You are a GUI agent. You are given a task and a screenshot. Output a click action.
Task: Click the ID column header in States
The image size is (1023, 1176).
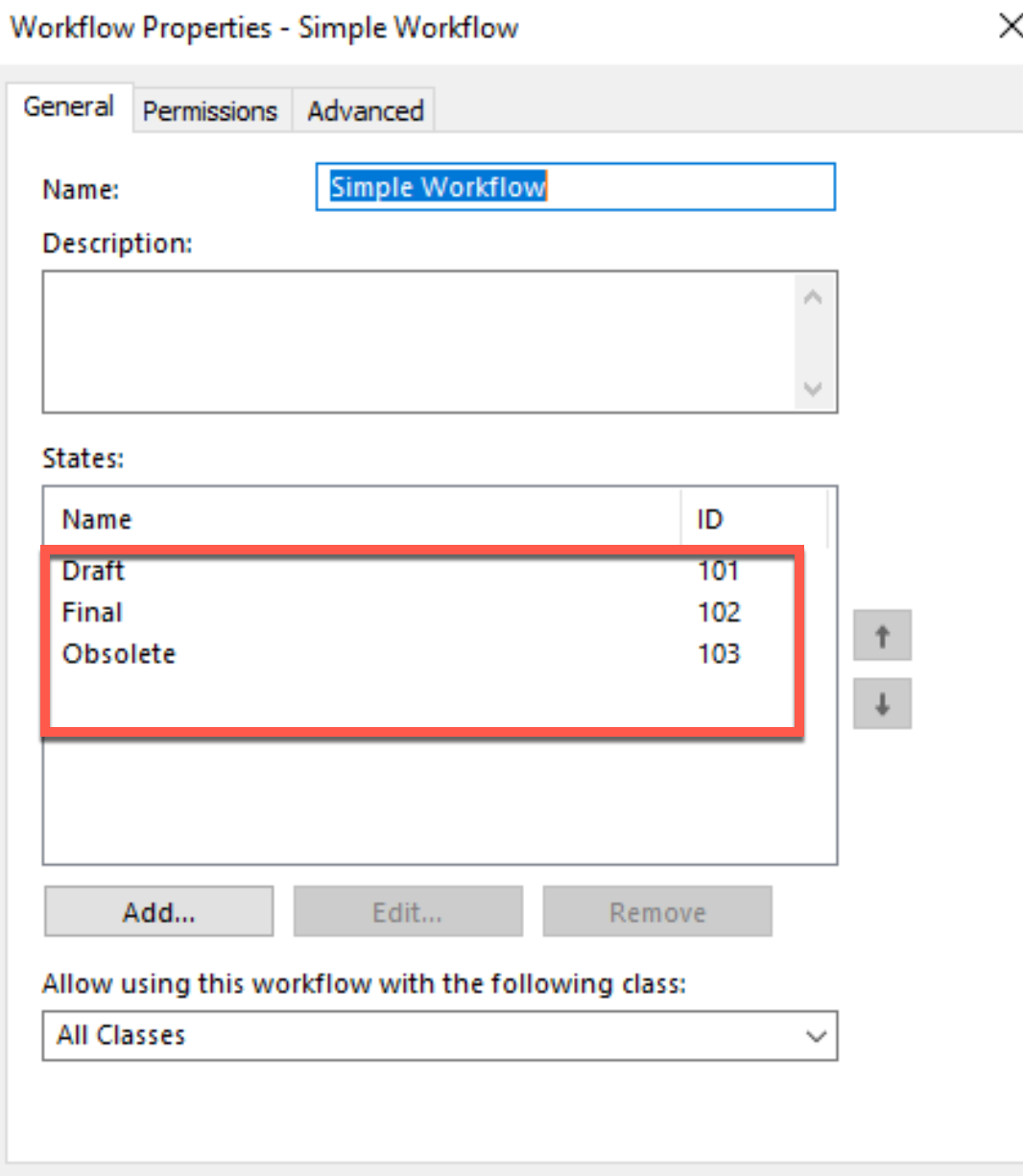click(x=754, y=519)
